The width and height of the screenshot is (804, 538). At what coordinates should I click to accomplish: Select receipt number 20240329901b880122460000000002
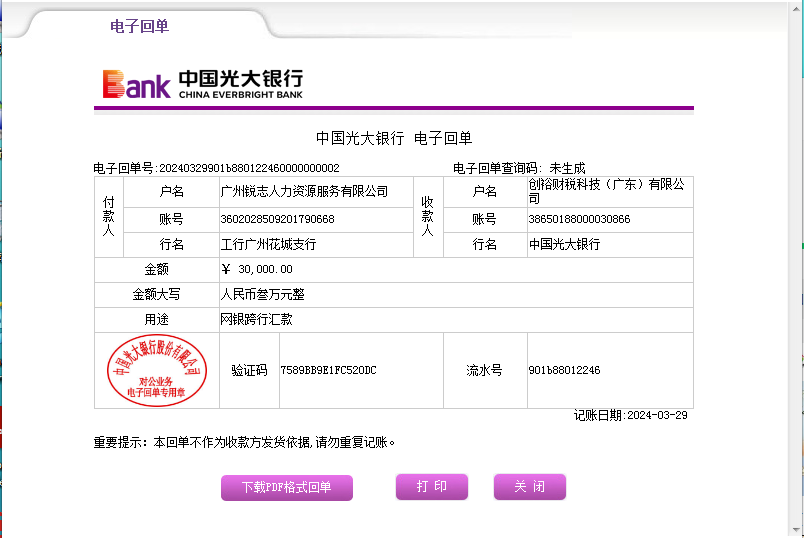pos(249,168)
